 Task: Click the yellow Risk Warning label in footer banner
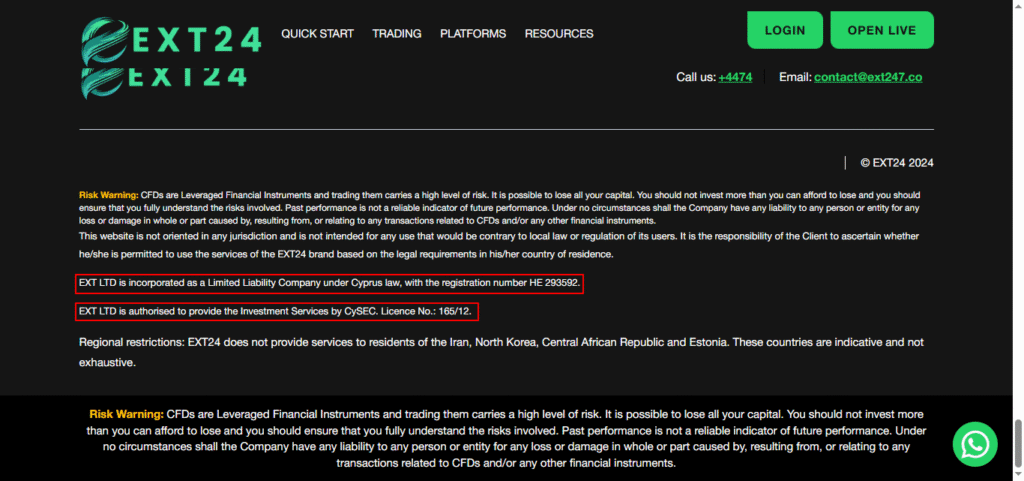pos(127,414)
